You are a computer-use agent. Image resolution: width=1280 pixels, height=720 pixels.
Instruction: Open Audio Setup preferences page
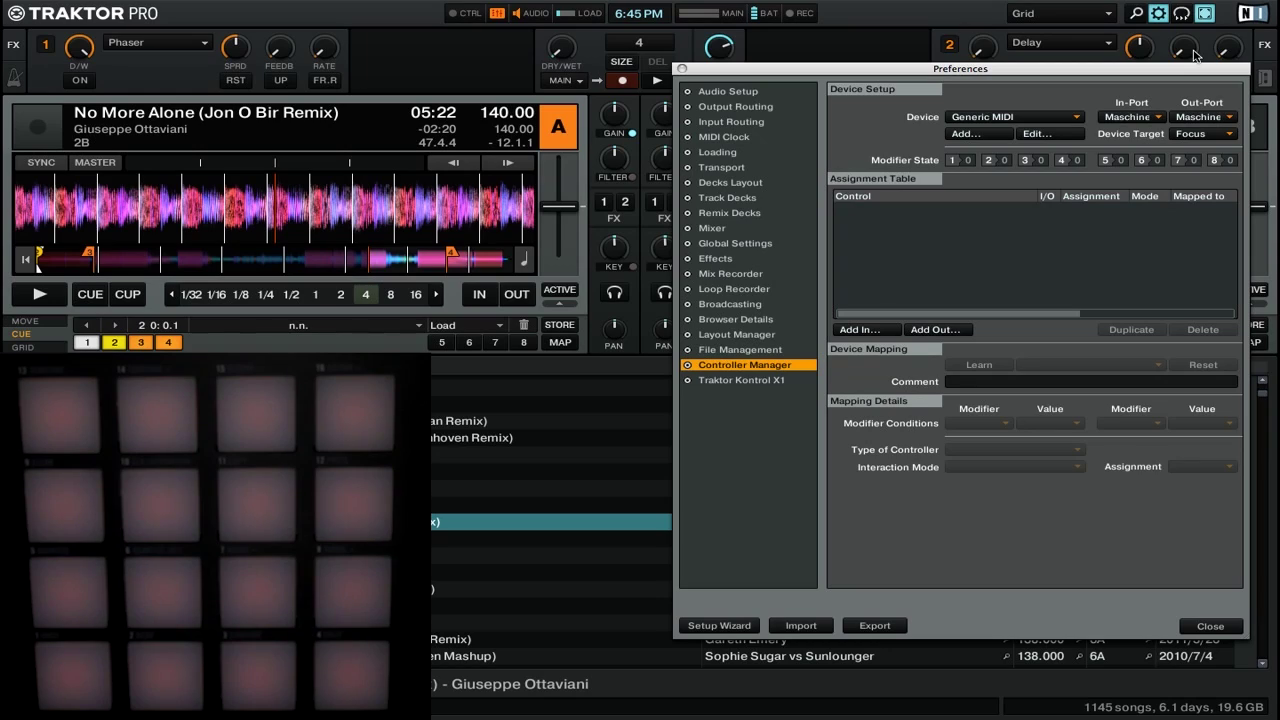728,91
